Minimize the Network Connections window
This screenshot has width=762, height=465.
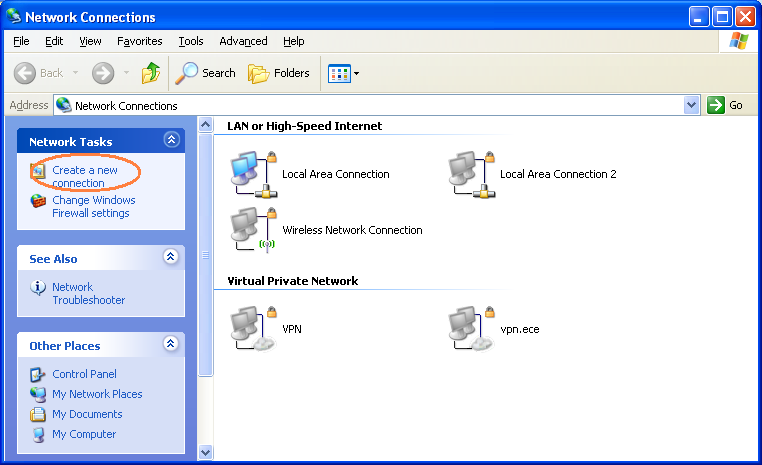(699, 17)
